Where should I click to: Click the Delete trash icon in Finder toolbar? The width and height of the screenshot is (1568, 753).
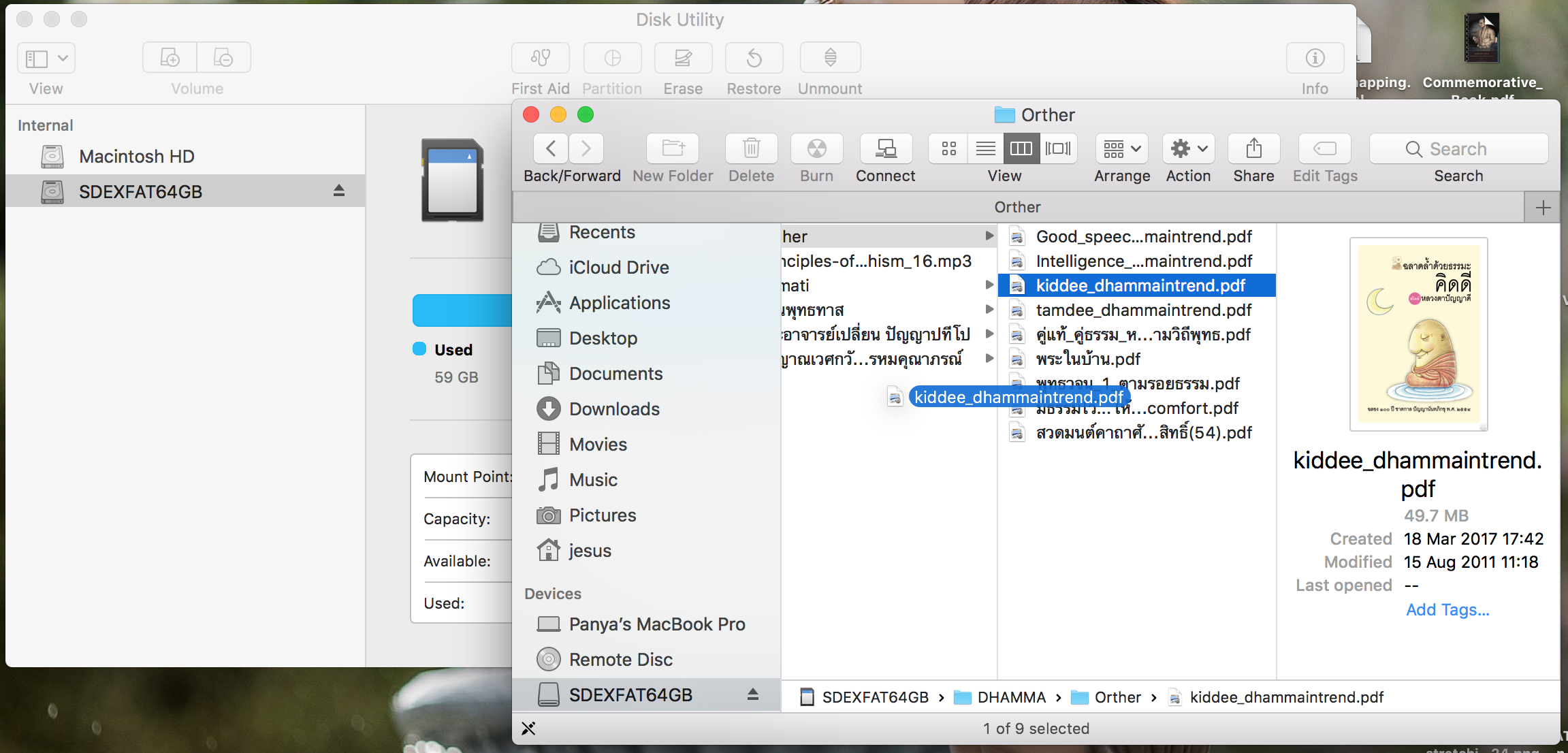point(751,148)
